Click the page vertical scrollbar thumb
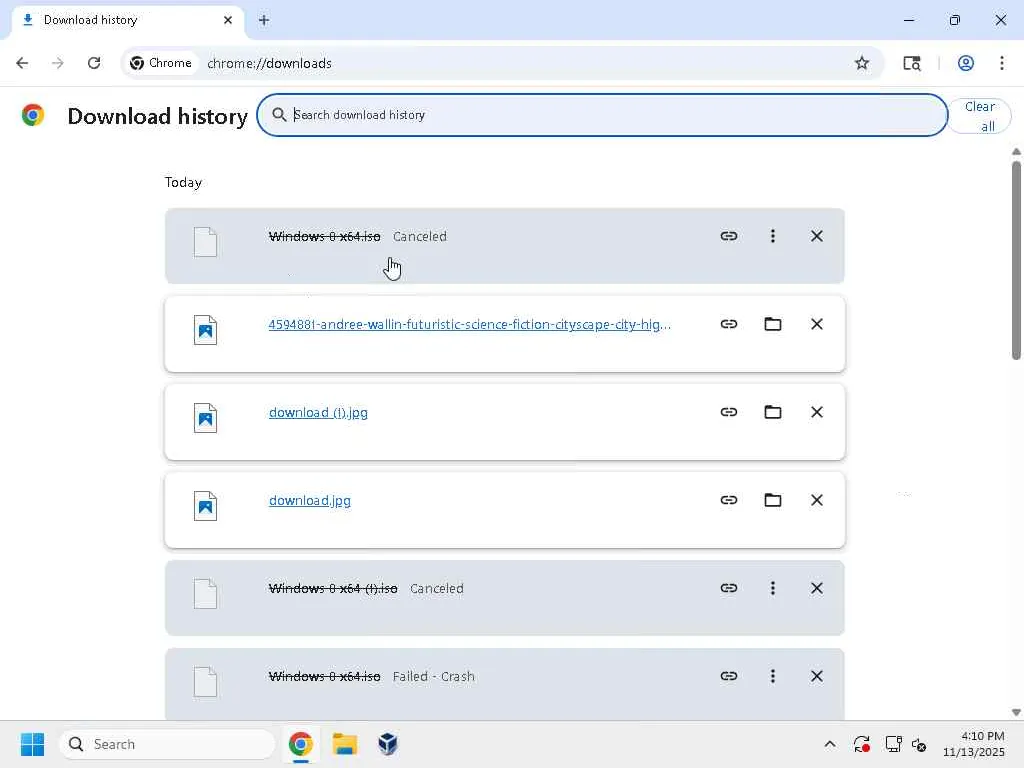 [1016, 260]
